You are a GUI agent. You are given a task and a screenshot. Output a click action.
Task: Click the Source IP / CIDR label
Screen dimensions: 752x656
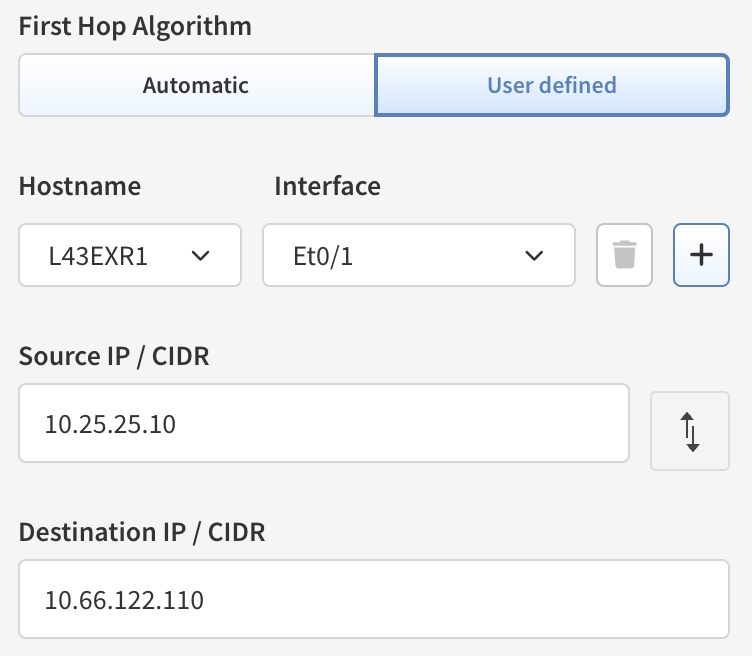pyautogui.click(x=114, y=356)
